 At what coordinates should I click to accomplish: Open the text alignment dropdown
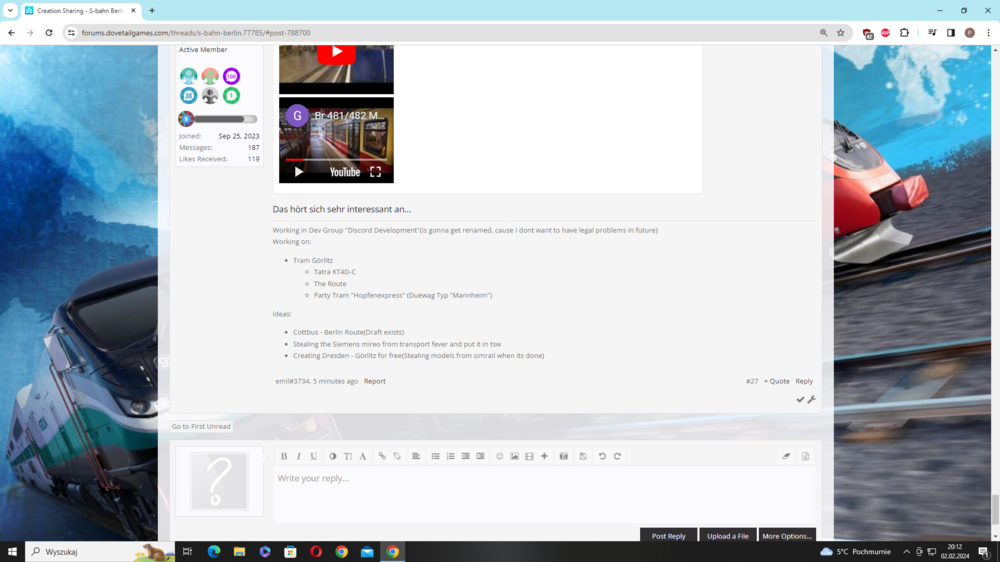416,456
